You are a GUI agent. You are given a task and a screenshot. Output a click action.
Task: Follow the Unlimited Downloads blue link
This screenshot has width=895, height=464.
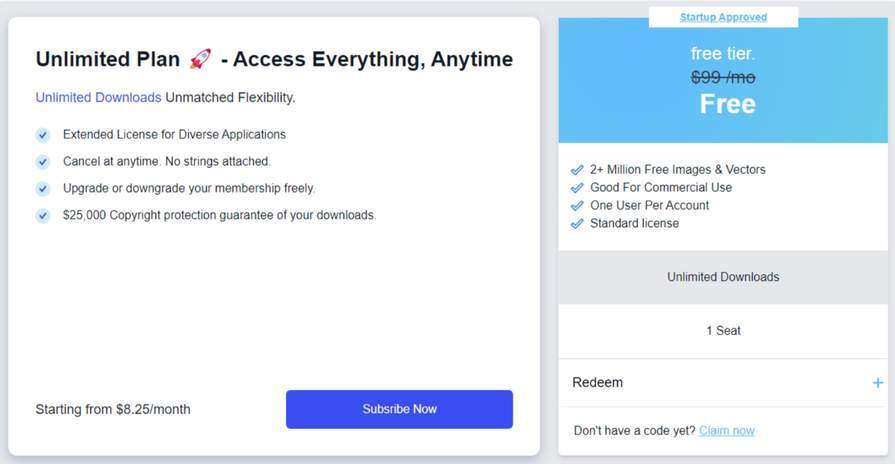98,98
